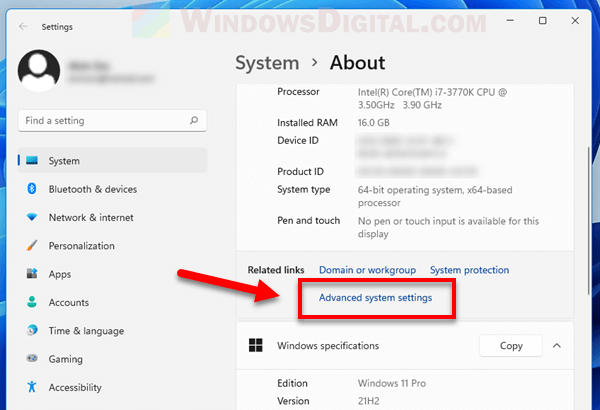Viewport: 600px width, 410px height.
Task: Click the Personalization paintbrush icon
Action: 32,245
